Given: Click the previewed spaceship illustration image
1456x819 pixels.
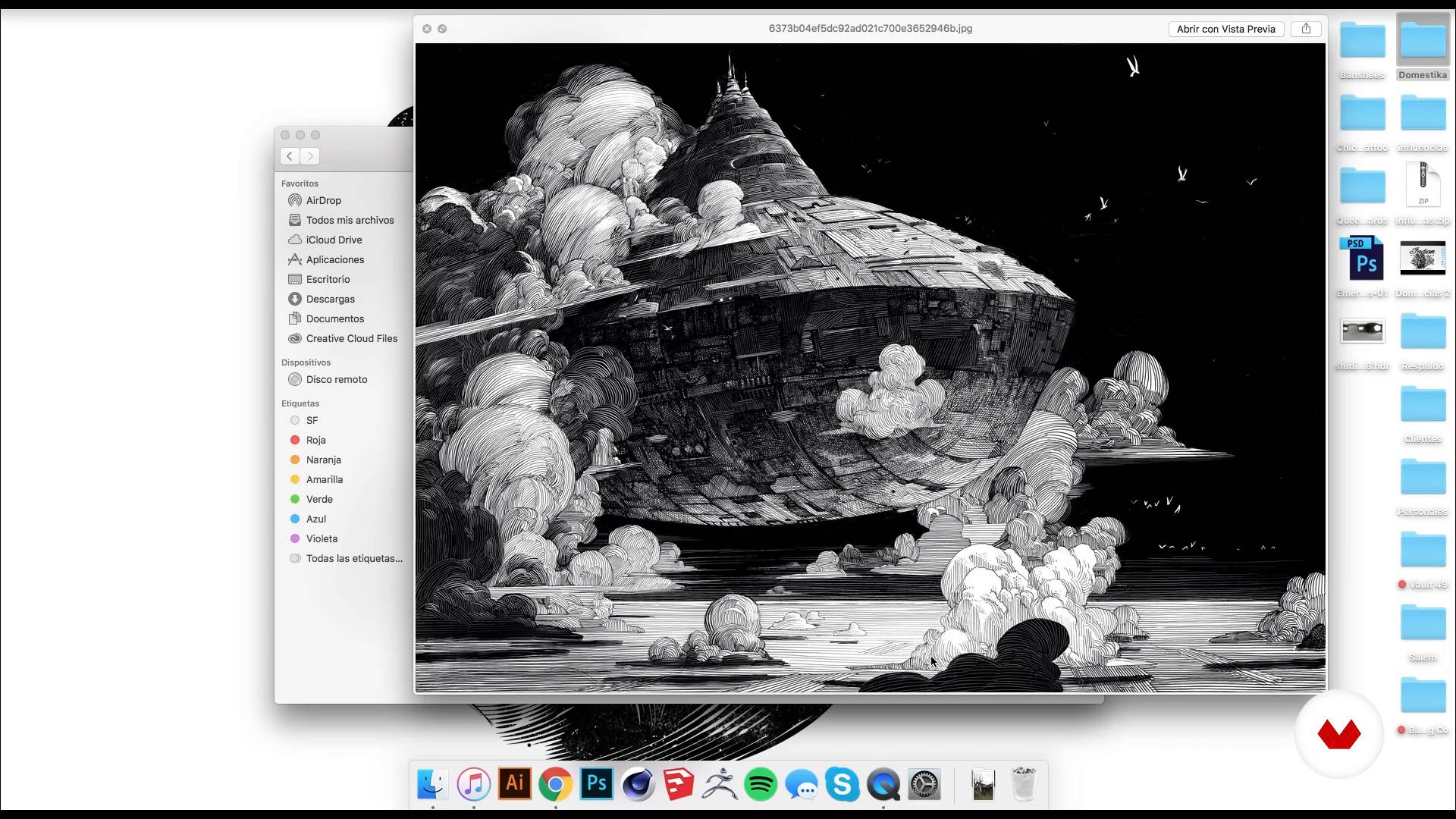Looking at the screenshot, I should [x=871, y=368].
